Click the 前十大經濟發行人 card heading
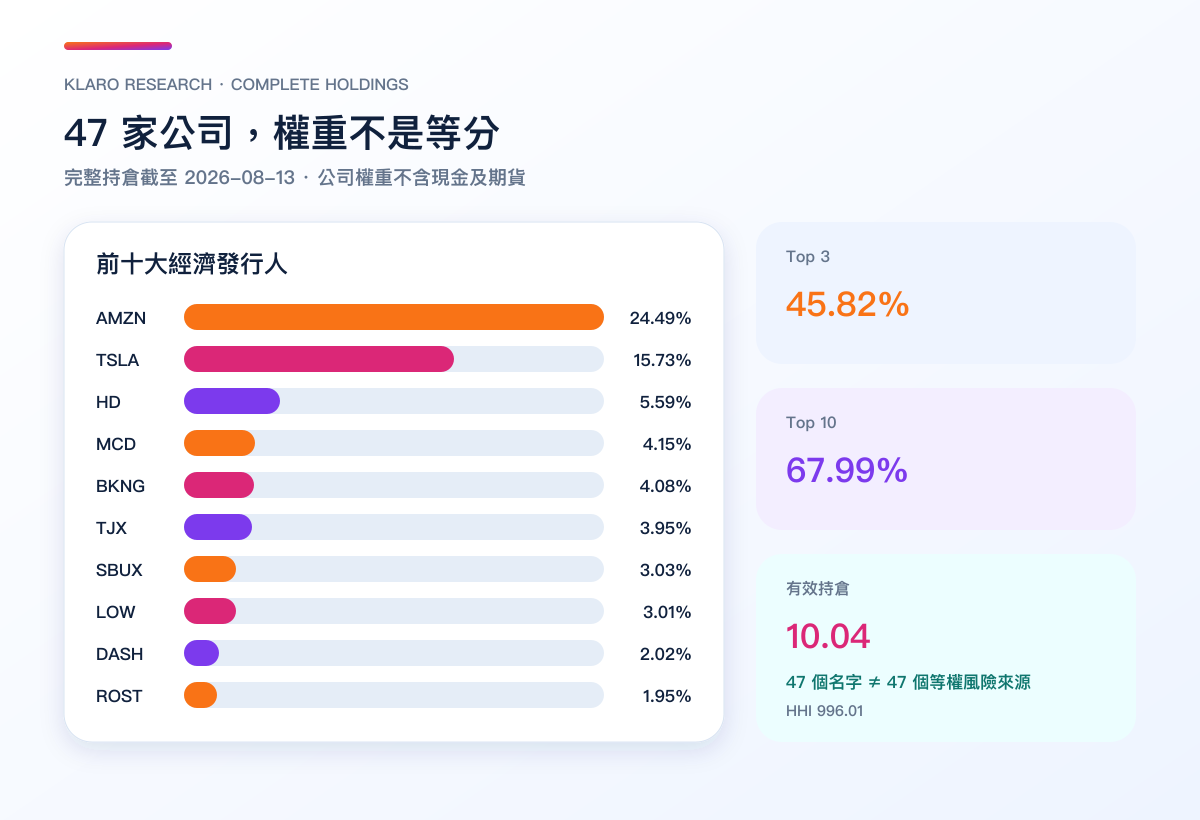 192,264
